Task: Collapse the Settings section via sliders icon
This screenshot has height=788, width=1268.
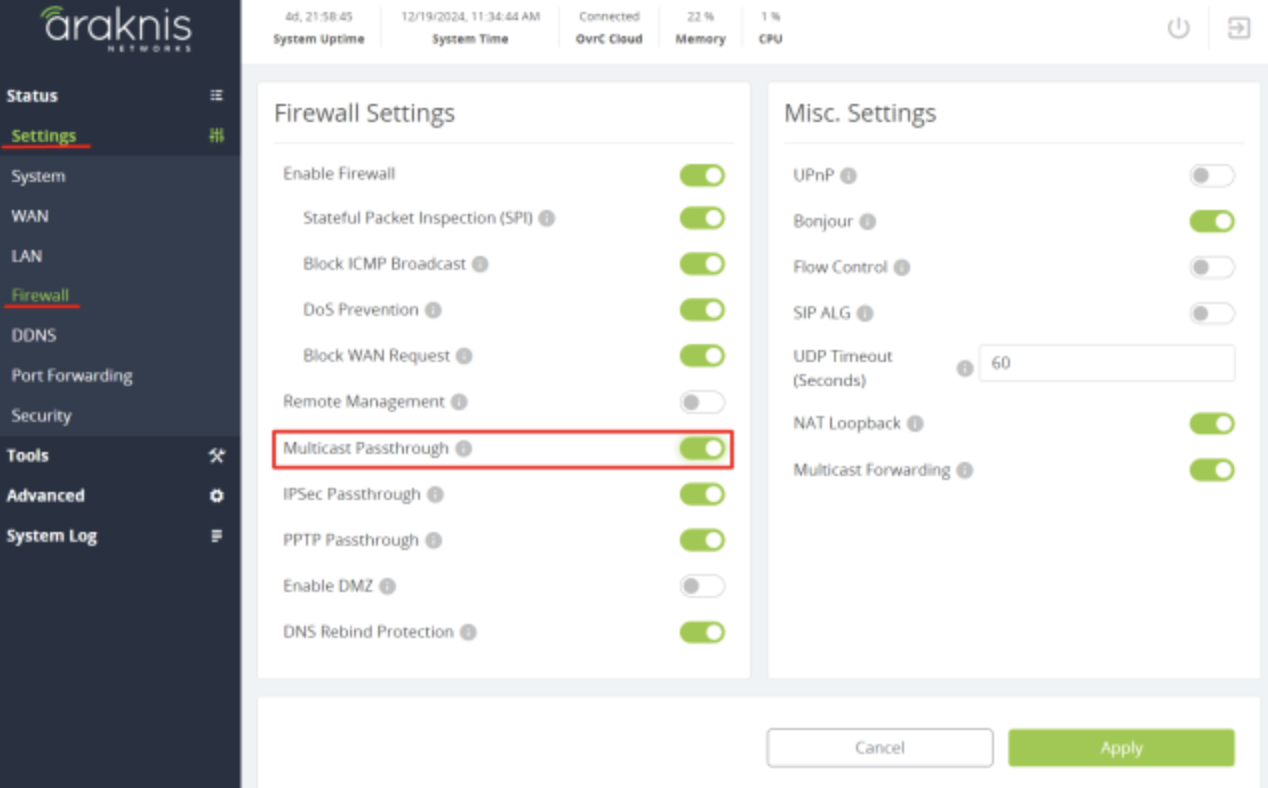Action: coord(216,136)
